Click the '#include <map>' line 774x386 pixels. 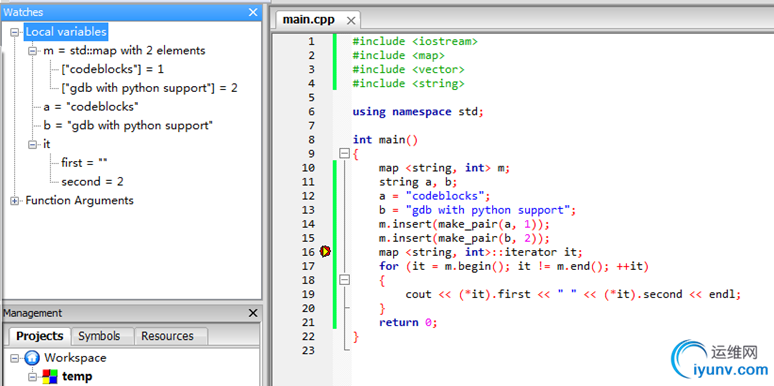pos(398,55)
